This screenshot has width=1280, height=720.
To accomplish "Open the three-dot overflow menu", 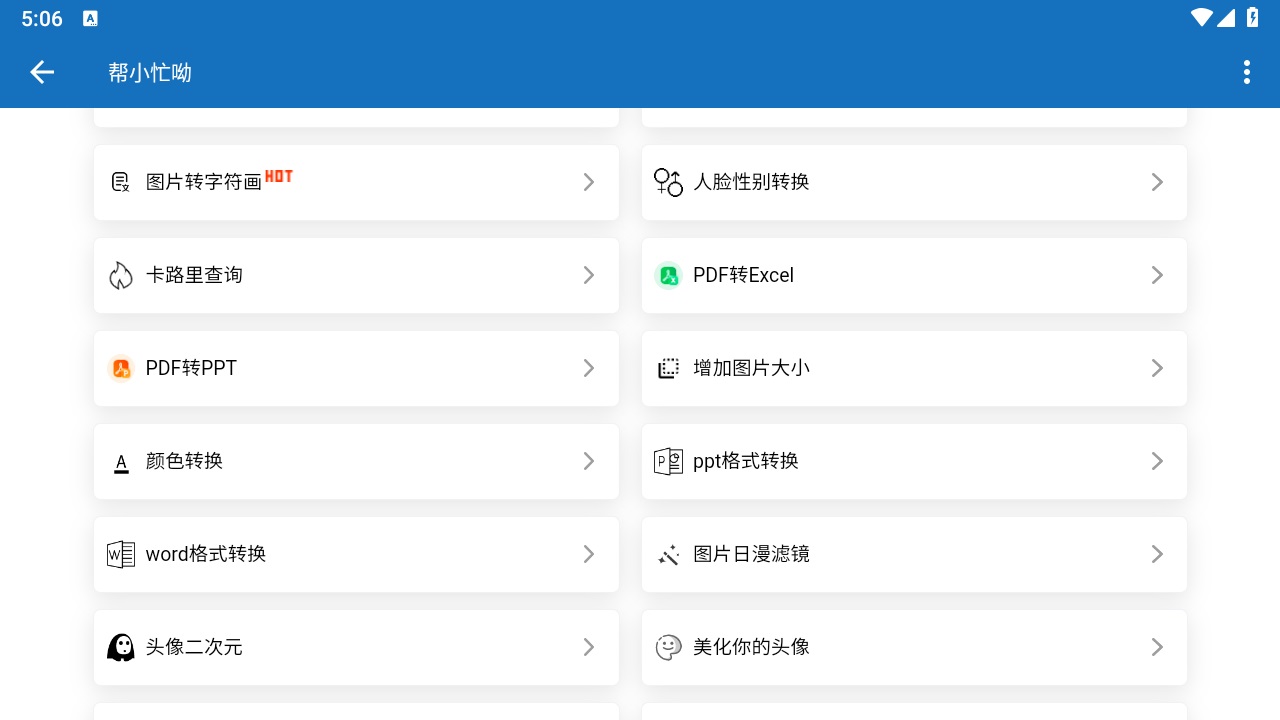I will [1246, 72].
